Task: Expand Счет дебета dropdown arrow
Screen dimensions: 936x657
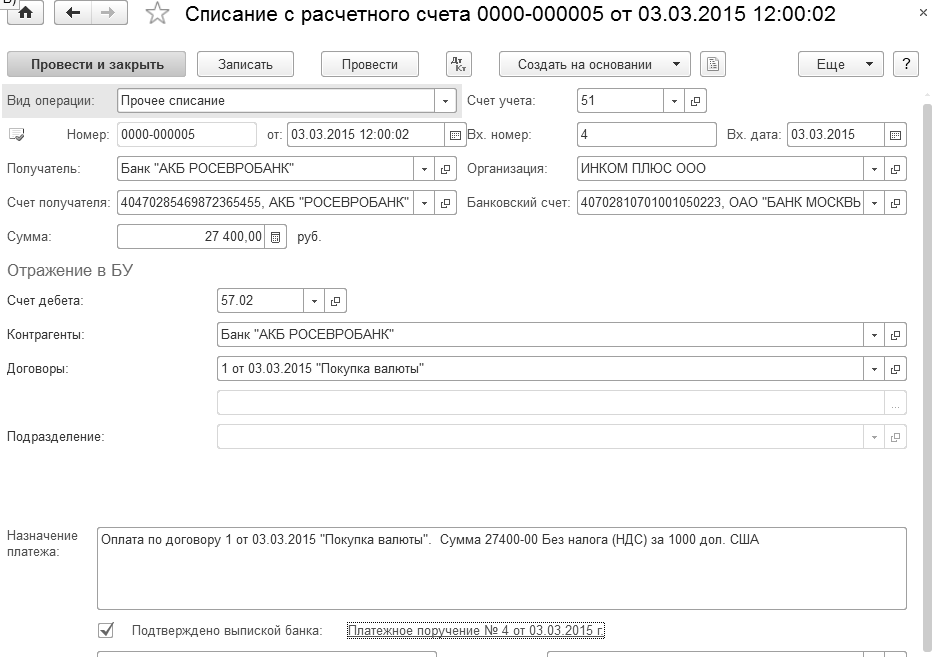Action: (314, 301)
